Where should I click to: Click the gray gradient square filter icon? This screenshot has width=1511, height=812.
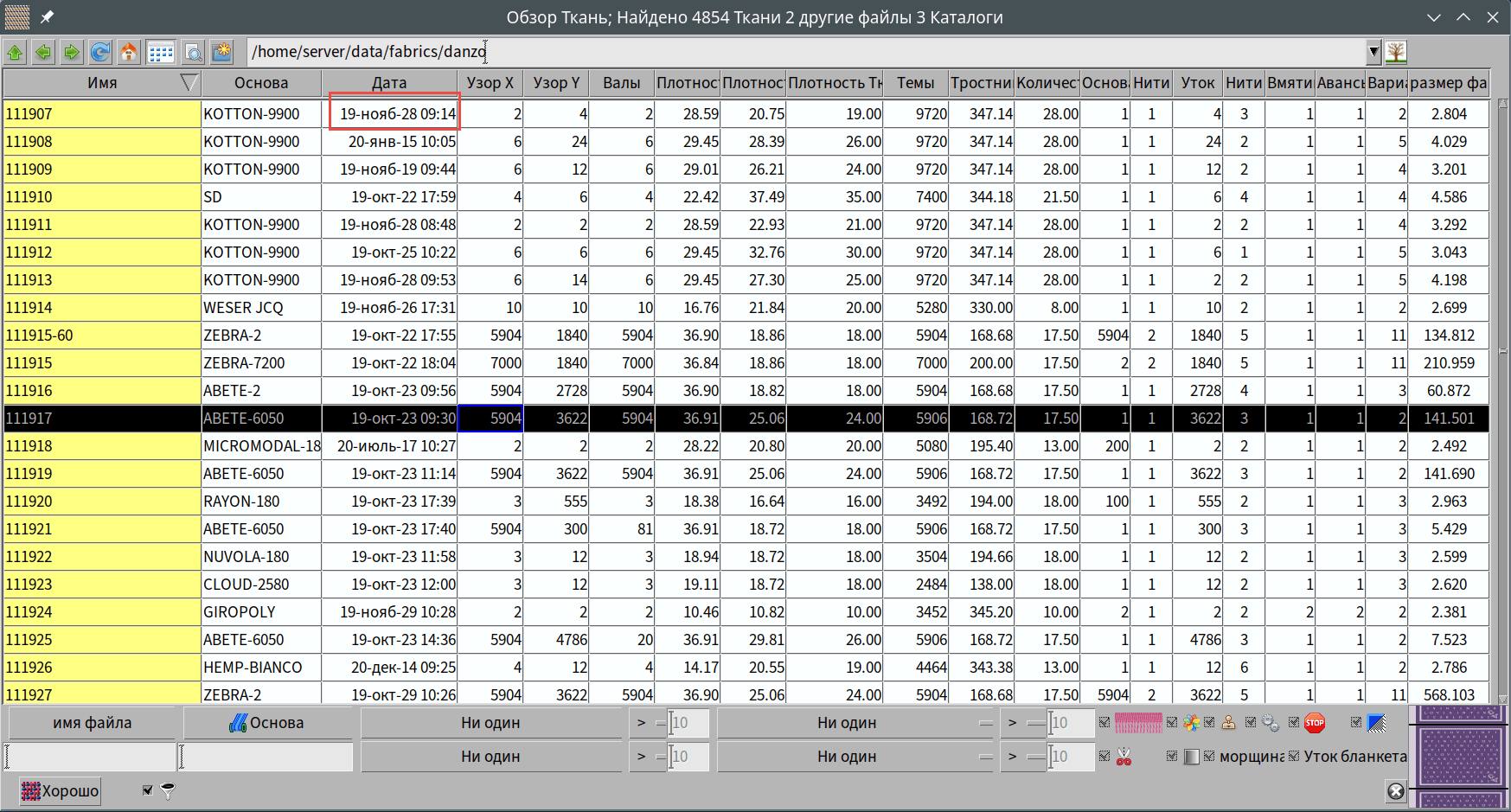click(1191, 757)
